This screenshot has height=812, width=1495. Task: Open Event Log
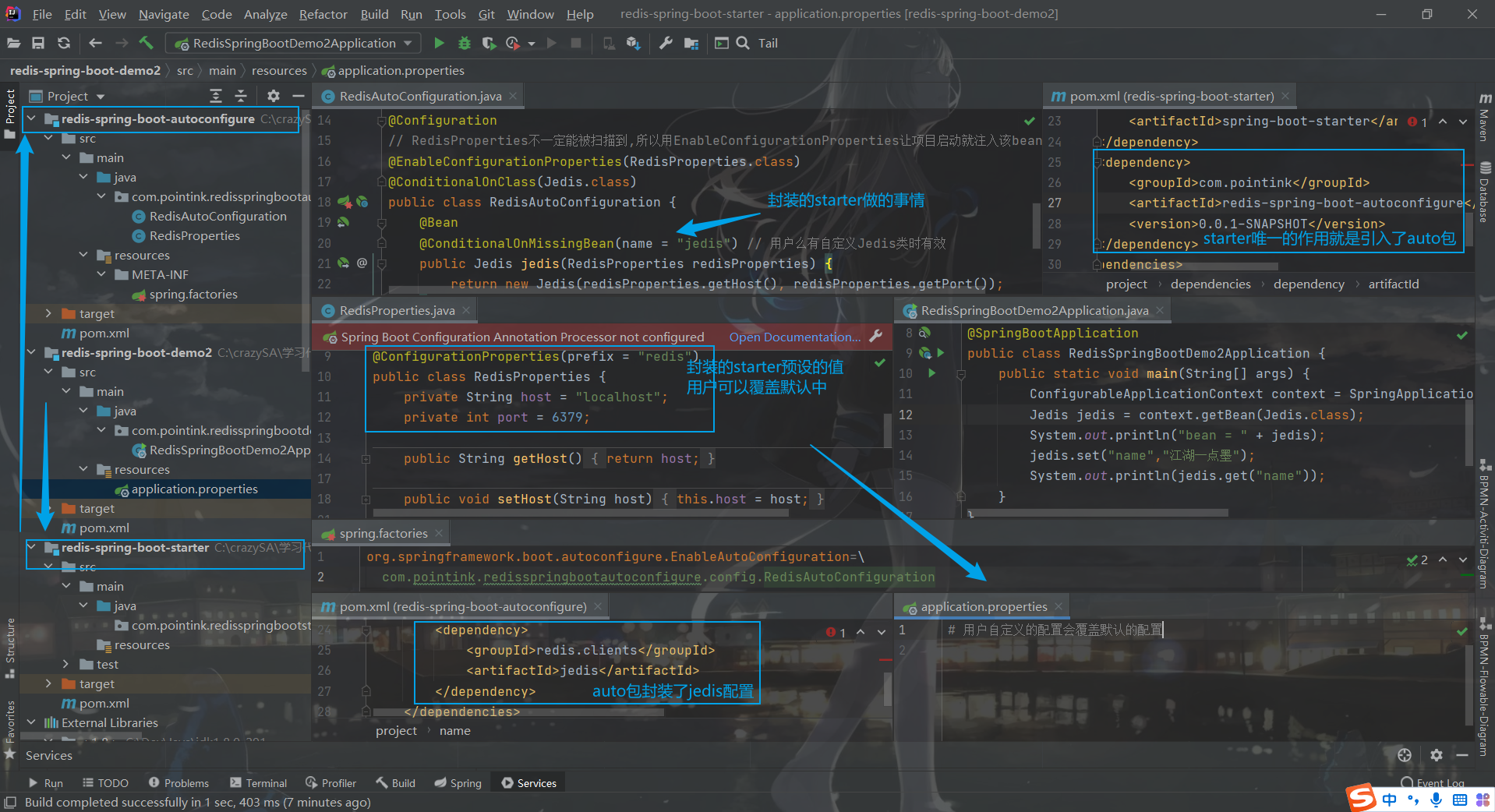click(1433, 782)
